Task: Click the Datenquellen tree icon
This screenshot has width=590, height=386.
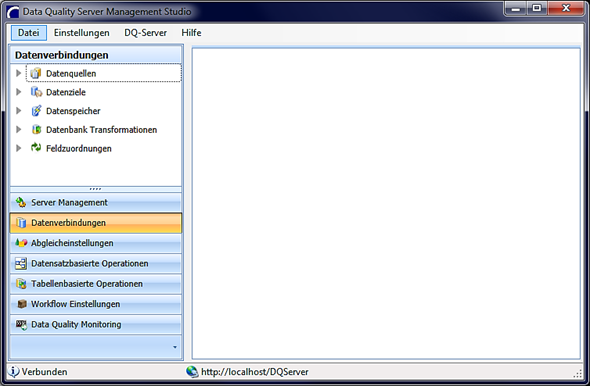Action: [36, 73]
